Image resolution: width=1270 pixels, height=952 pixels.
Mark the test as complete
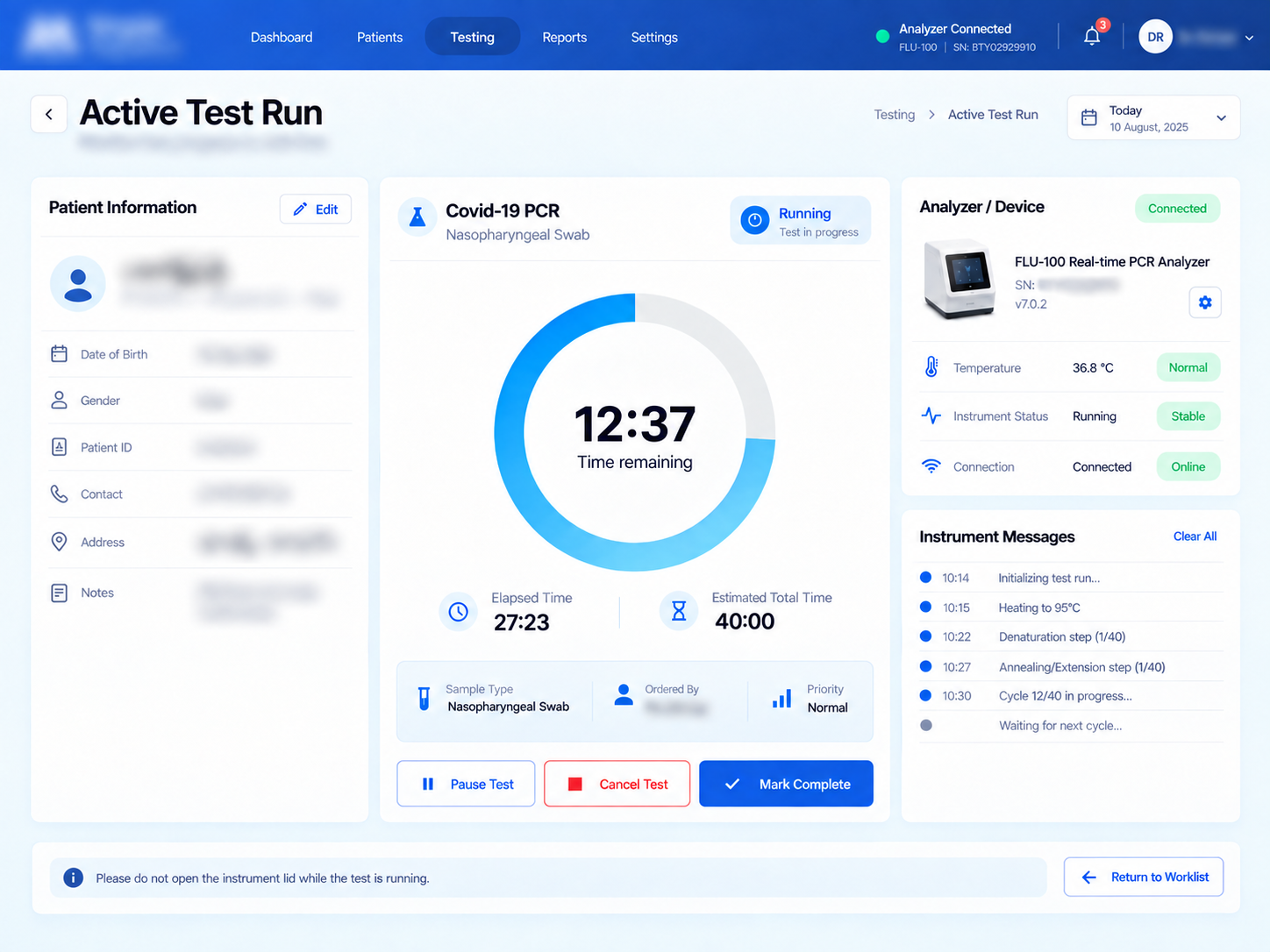786,784
